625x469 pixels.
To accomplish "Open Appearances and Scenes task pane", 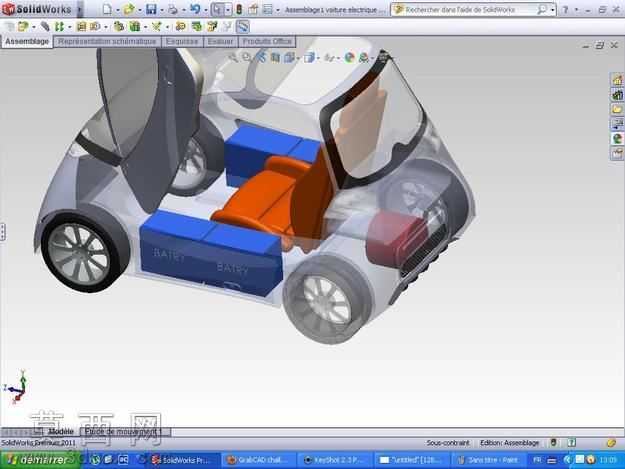I will [x=617, y=139].
